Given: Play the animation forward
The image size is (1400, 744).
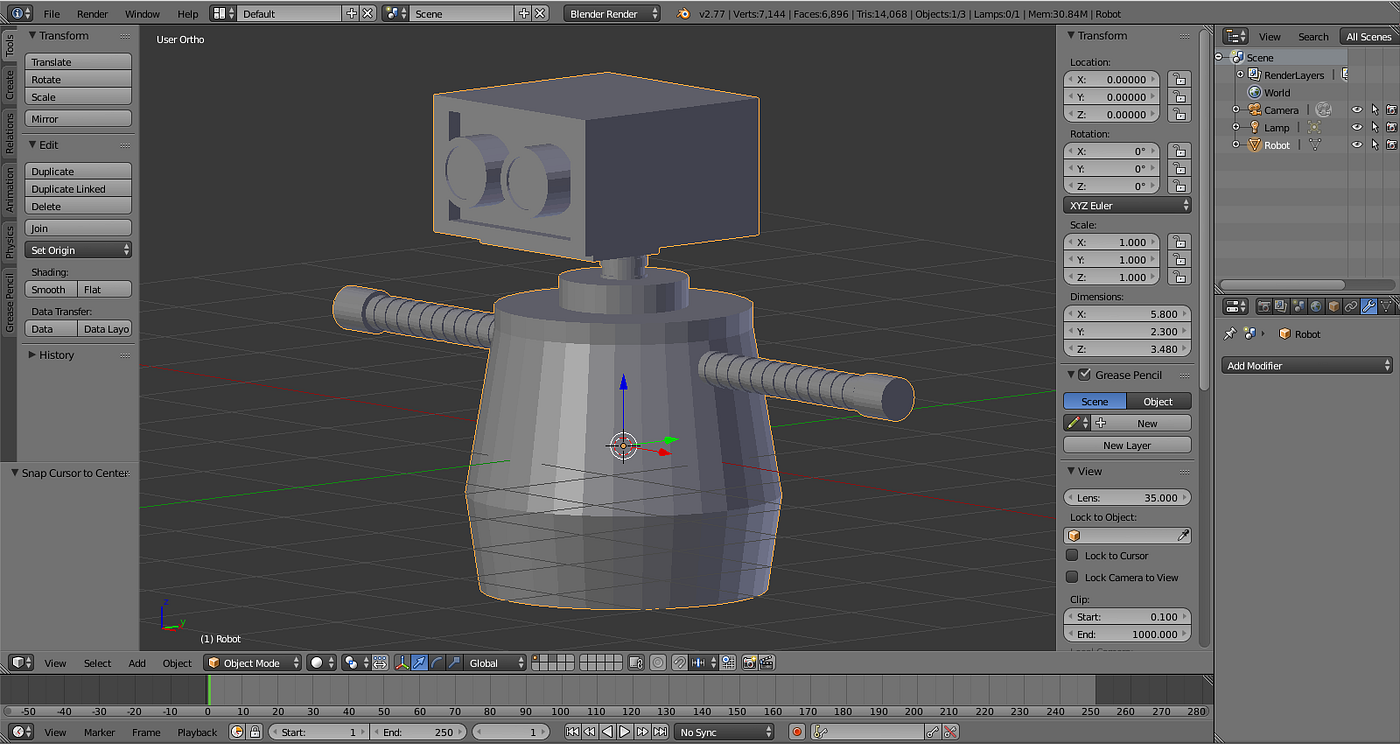Looking at the screenshot, I should [624, 732].
